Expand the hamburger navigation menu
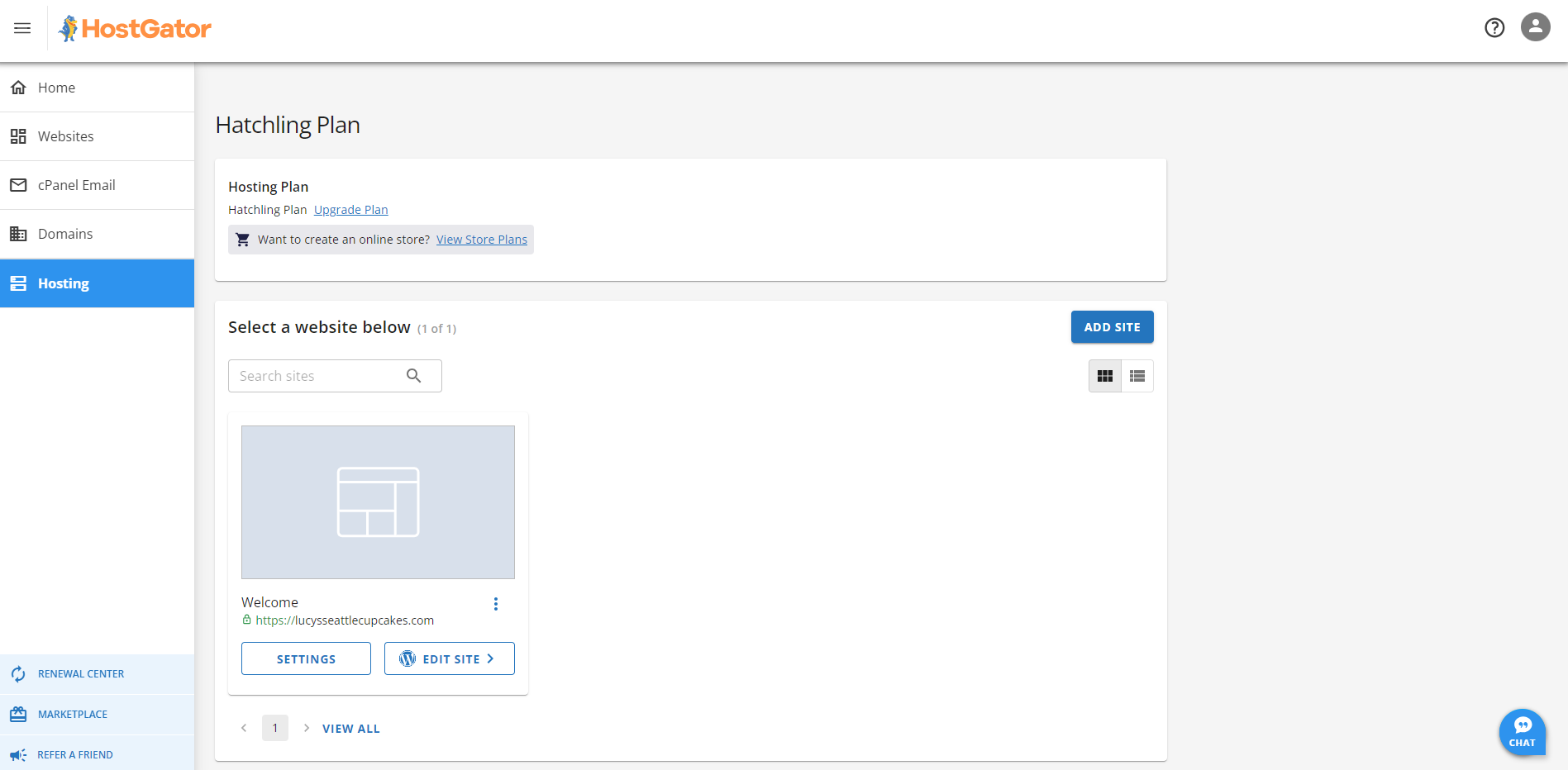1568x770 pixels. 21,27
